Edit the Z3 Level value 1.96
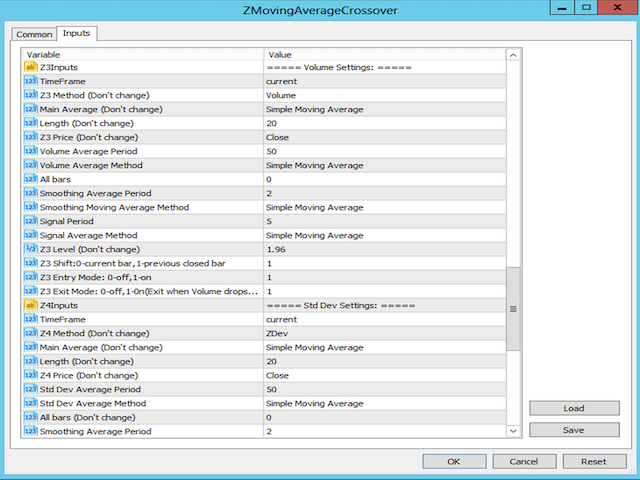This screenshot has height=480, width=640. click(385, 249)
